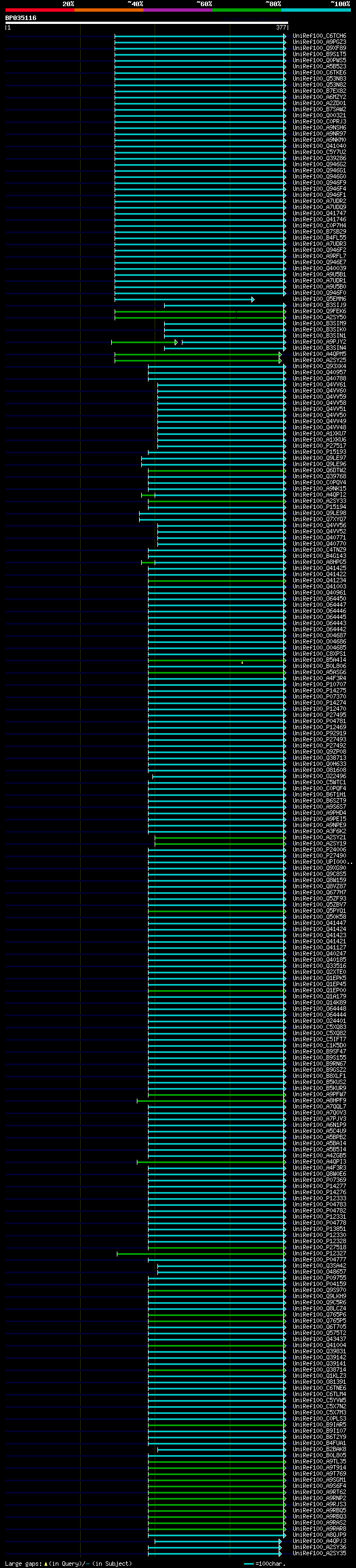356x1568 pixels.
Task: Select hit label UniRef100_Q7XYQ7
Action: pyautogui.click(x=319, y=519)
